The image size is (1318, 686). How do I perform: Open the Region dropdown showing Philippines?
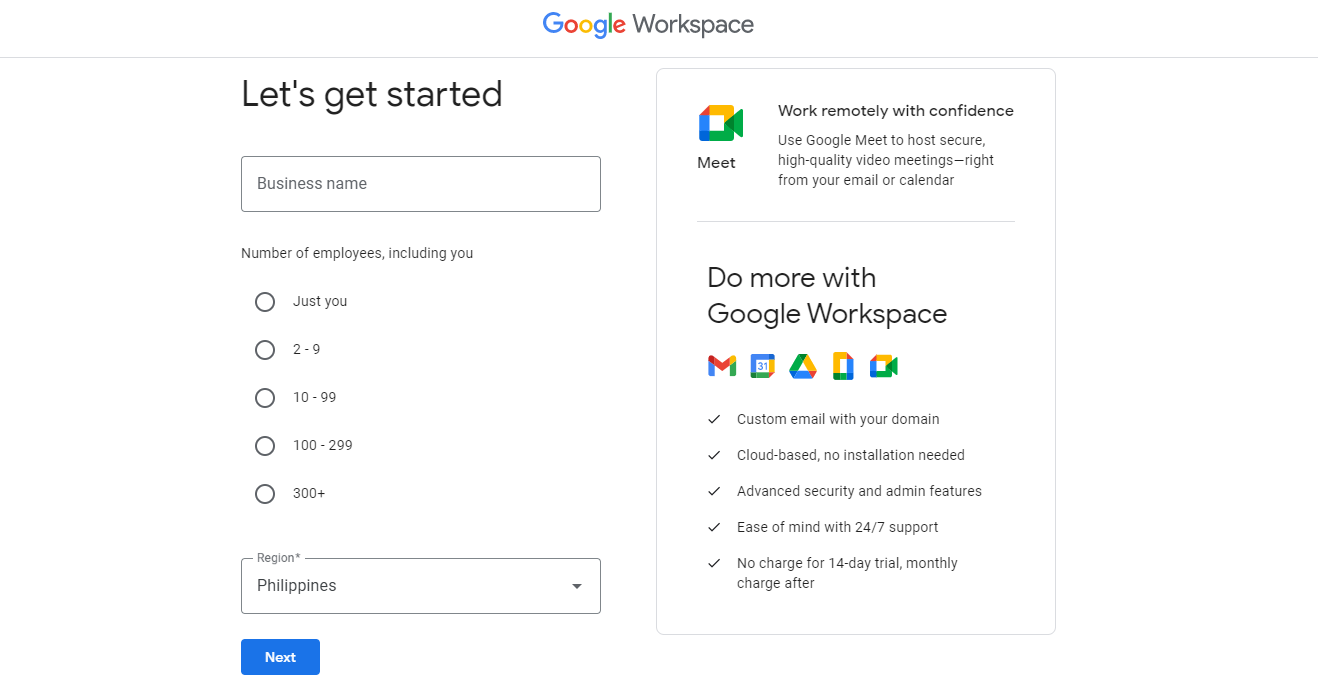point(421,586)
